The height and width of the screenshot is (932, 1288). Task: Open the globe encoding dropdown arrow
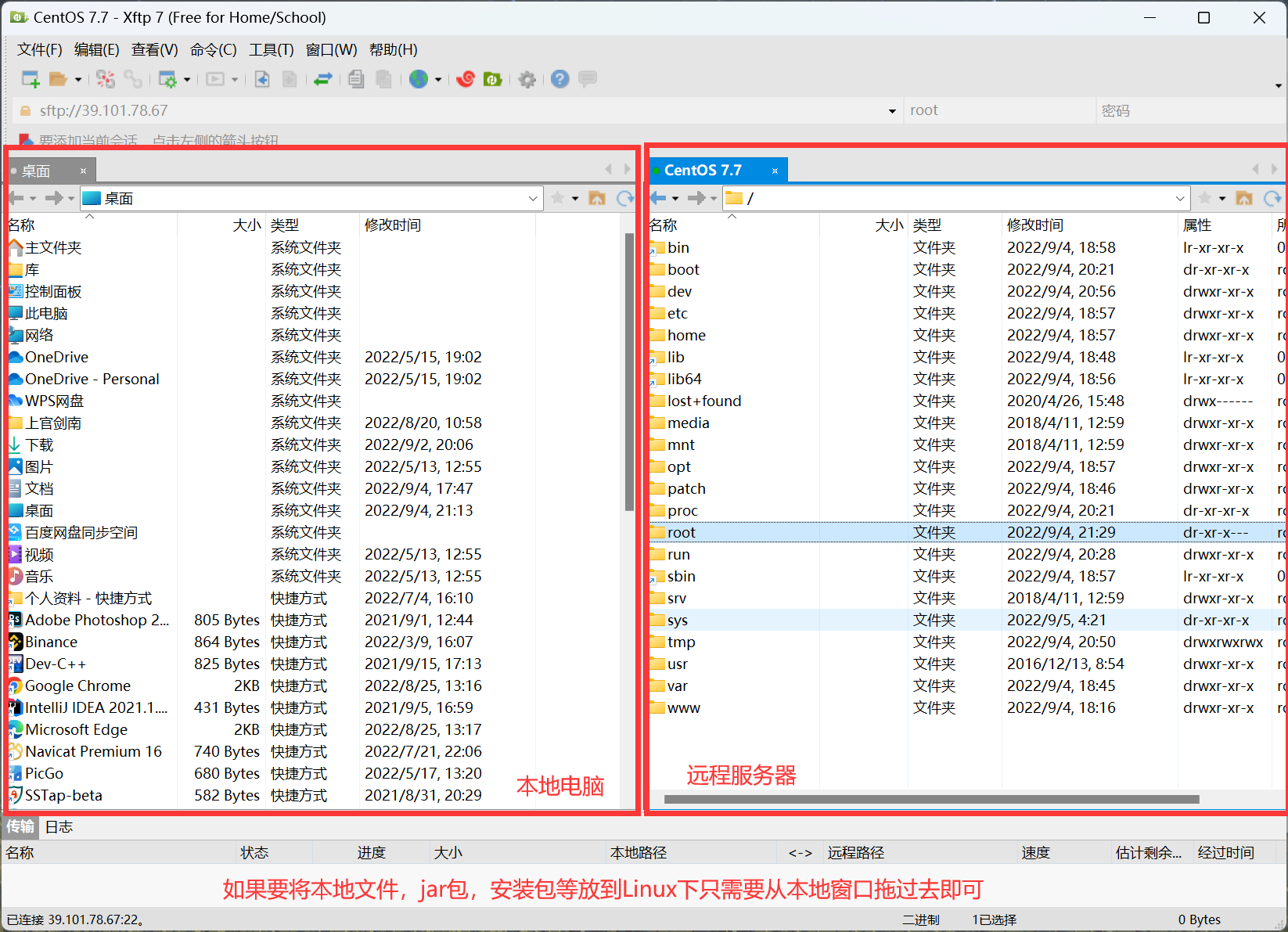[438, 80]
